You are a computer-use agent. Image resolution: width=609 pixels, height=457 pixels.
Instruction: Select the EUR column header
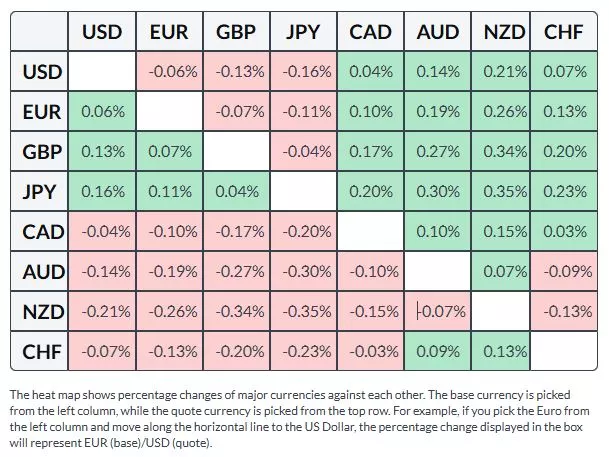pyautogui.click(x=169, y=32)
